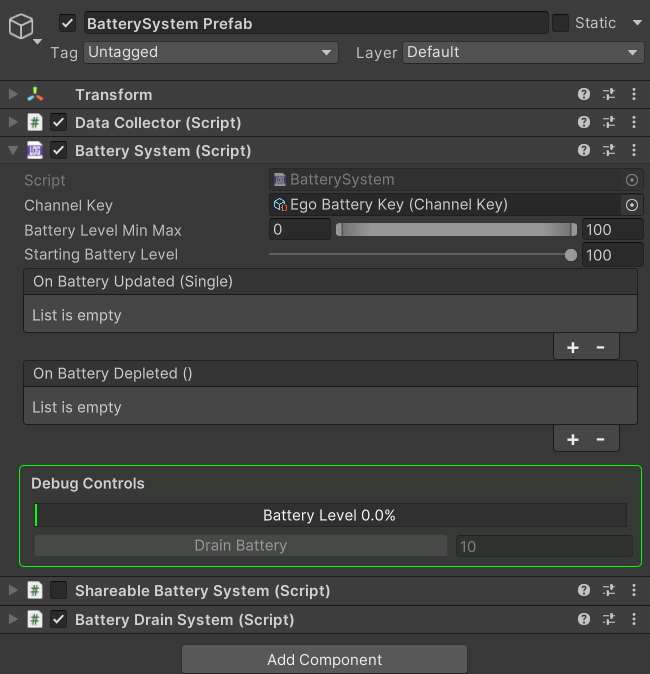Collapse the Battery System component
650x674 pixels.
pyautogui.click(x=13, y=150)
